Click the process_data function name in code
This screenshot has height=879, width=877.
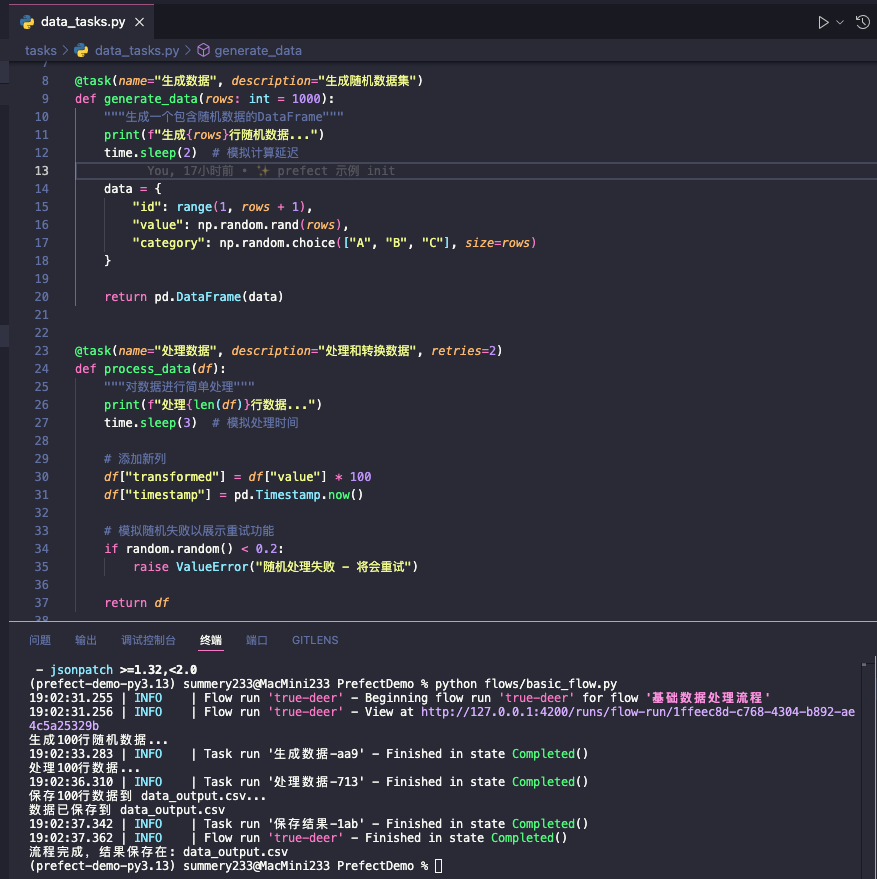pyautogui.click(x=147, y=369)
